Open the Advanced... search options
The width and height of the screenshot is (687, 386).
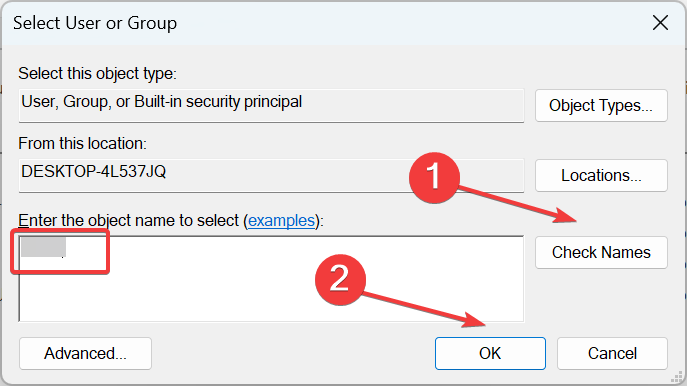[x=85, y=353]
